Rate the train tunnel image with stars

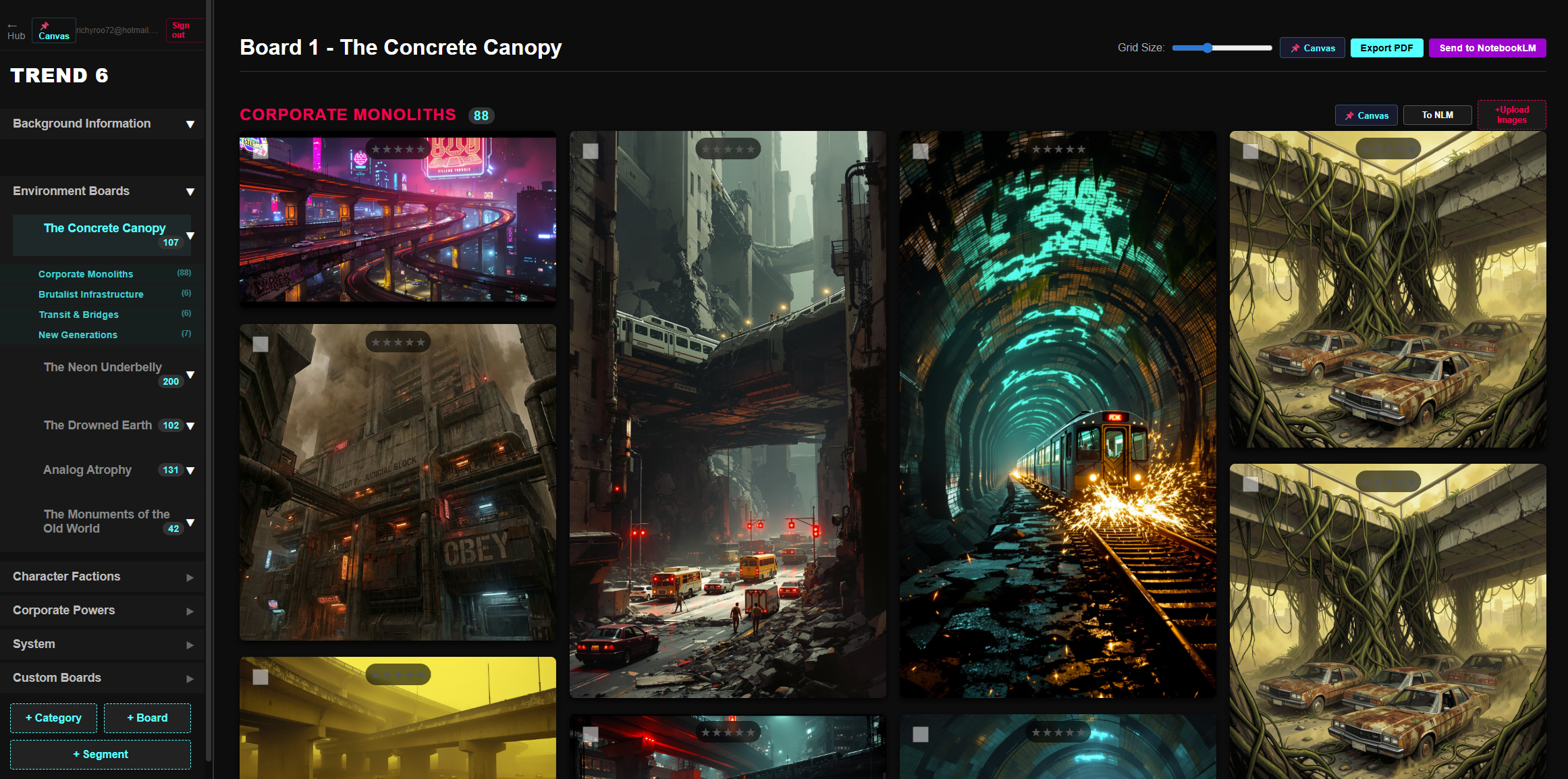1058,149
